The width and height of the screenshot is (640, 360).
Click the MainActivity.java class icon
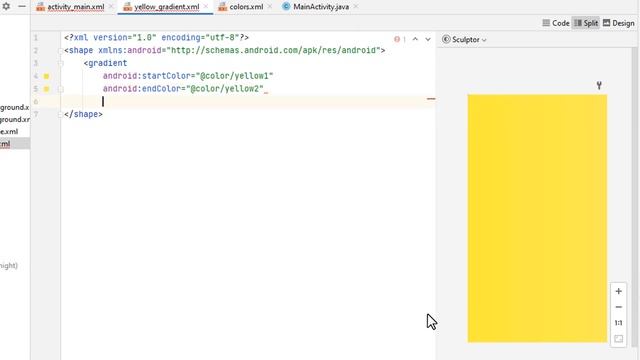pyautogui.click(x=286, y=7)
